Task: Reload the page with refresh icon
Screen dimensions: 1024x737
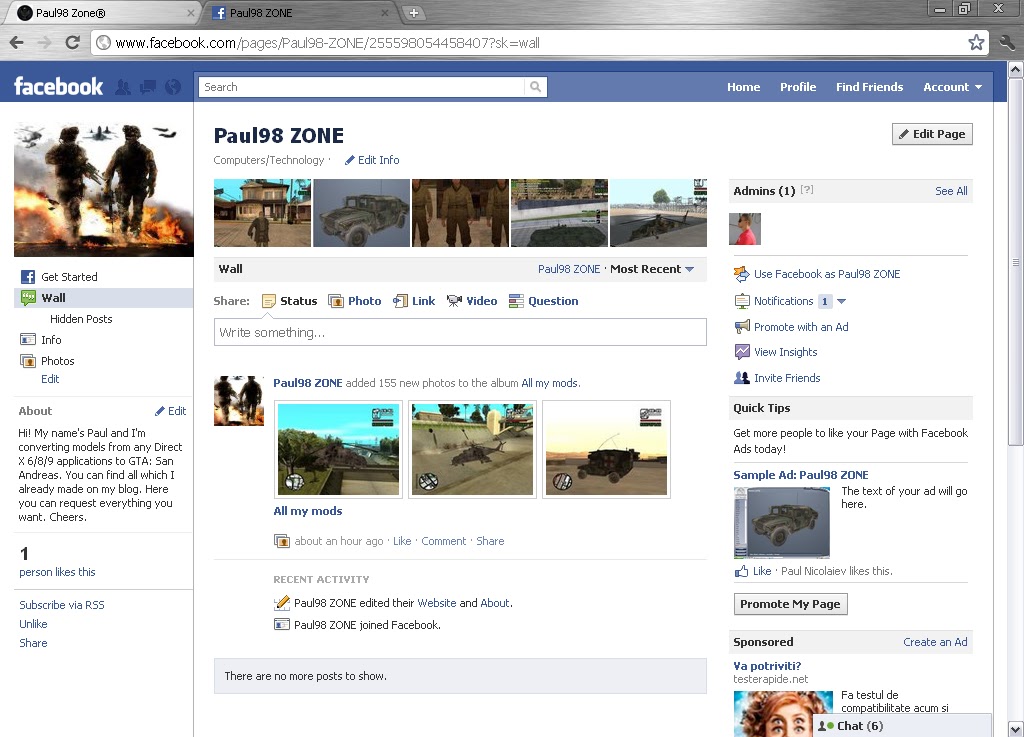Action: (x=72, y=43)
